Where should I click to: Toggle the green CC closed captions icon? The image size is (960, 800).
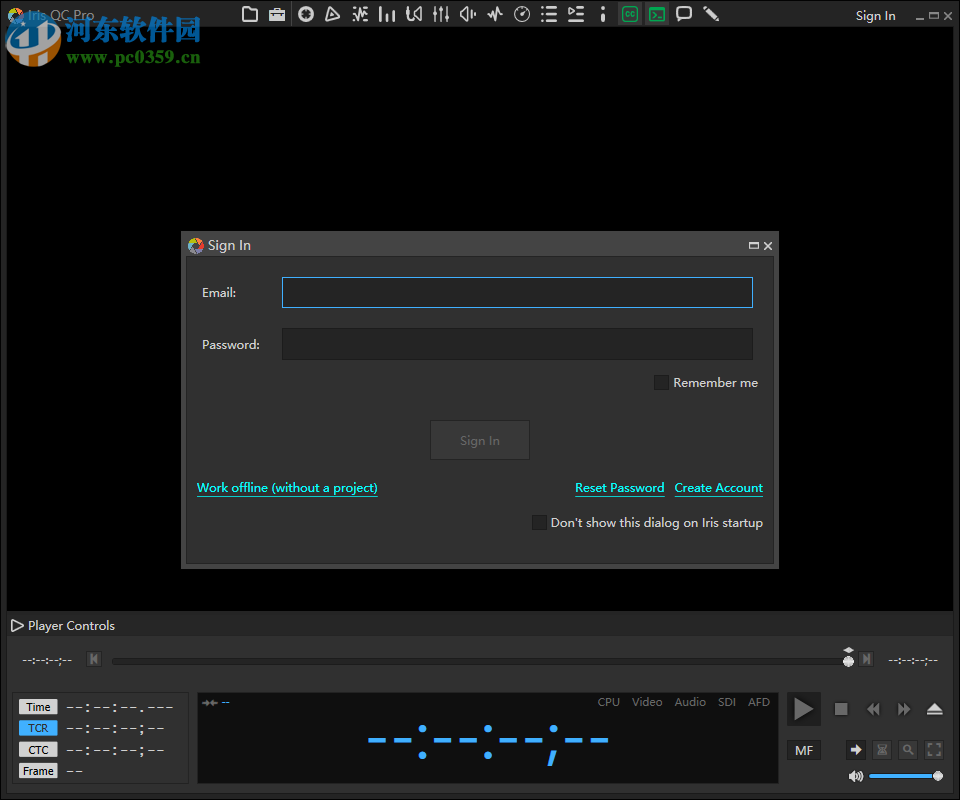[x=629, y=14]
